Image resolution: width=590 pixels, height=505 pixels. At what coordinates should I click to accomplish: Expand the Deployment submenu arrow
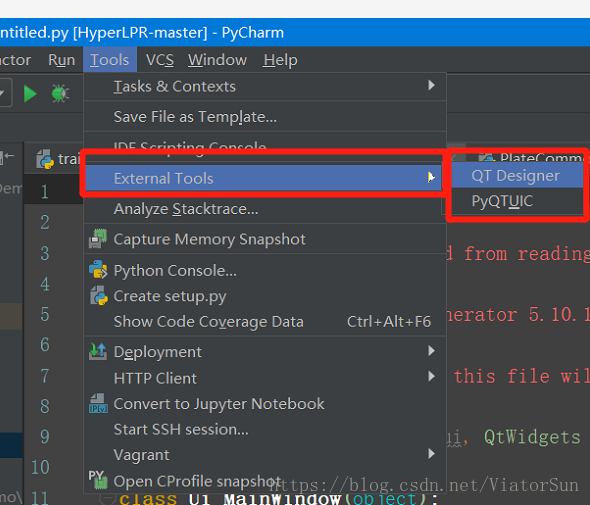[x=431, y=351]
